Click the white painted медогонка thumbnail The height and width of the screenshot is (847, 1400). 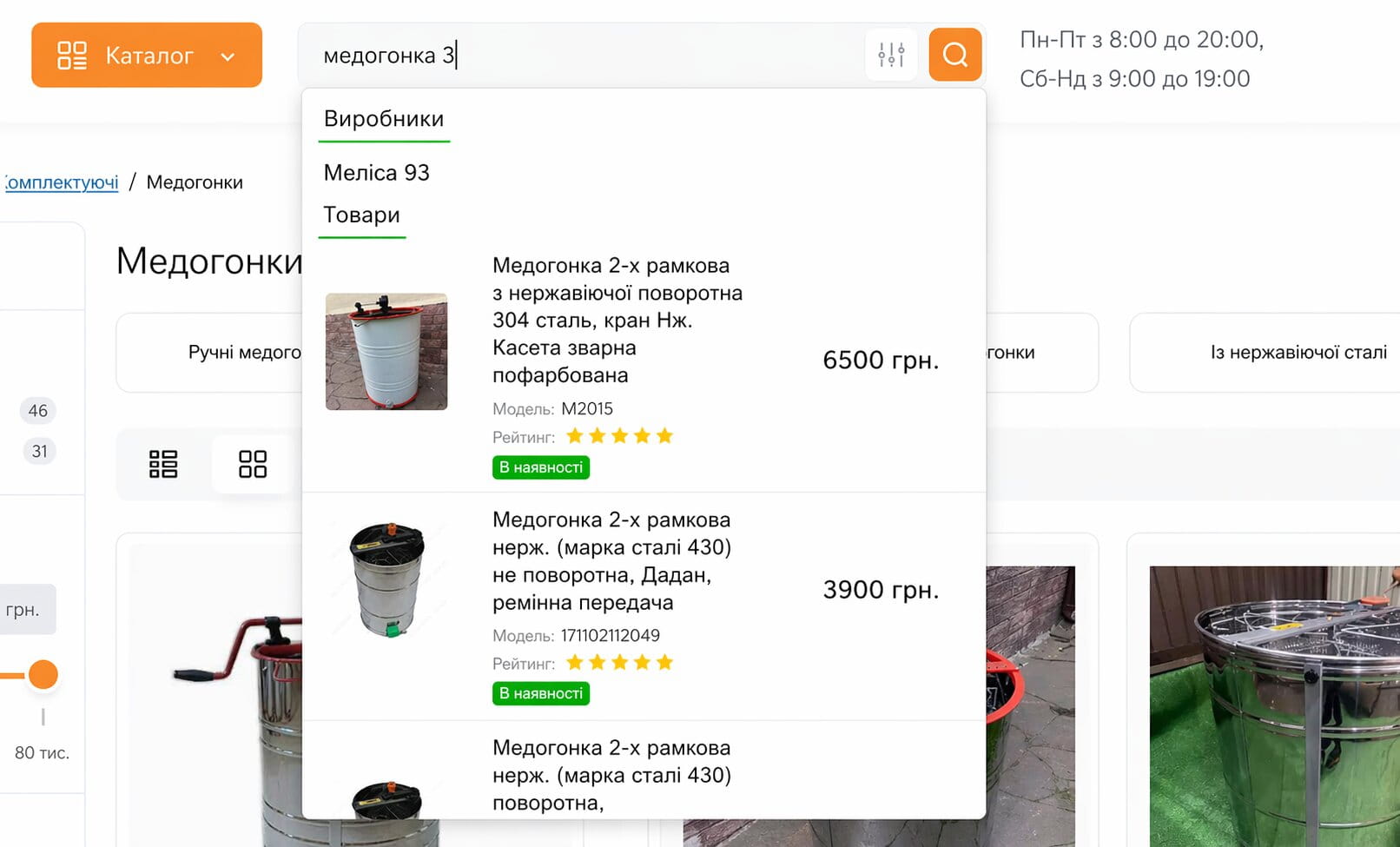pos(386,351)
